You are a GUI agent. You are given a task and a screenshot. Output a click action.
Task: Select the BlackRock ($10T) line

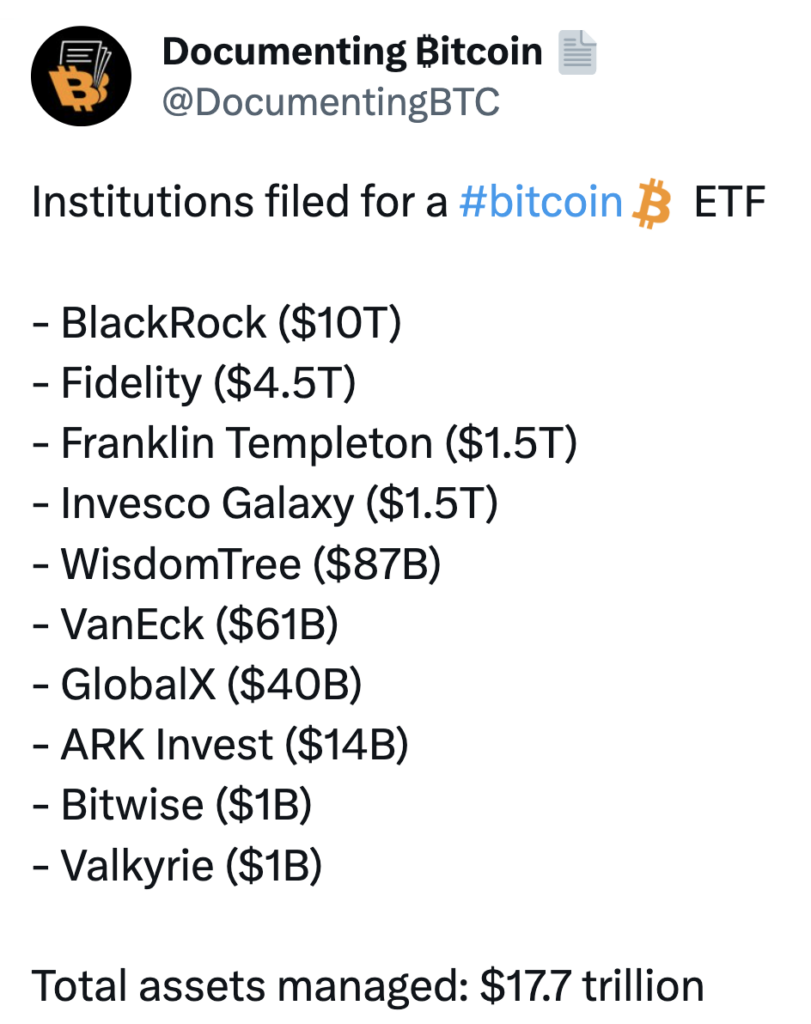pos(217,324)
